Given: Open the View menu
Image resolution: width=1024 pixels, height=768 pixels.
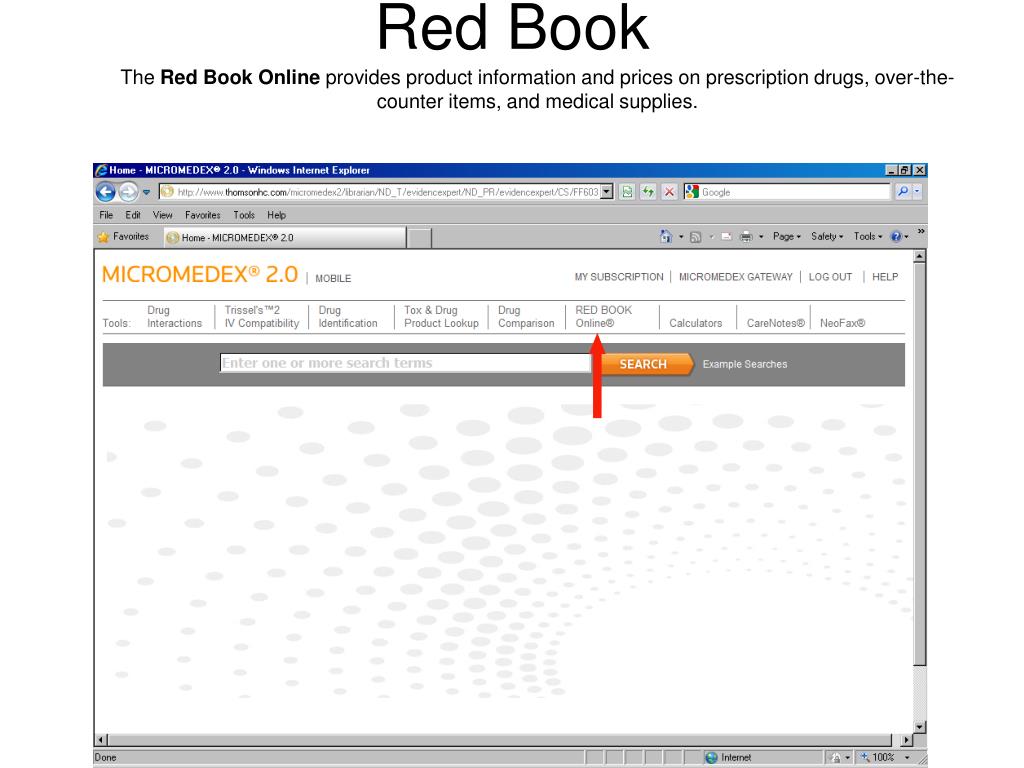Looking at the screenshot, I should click(163, 215).
